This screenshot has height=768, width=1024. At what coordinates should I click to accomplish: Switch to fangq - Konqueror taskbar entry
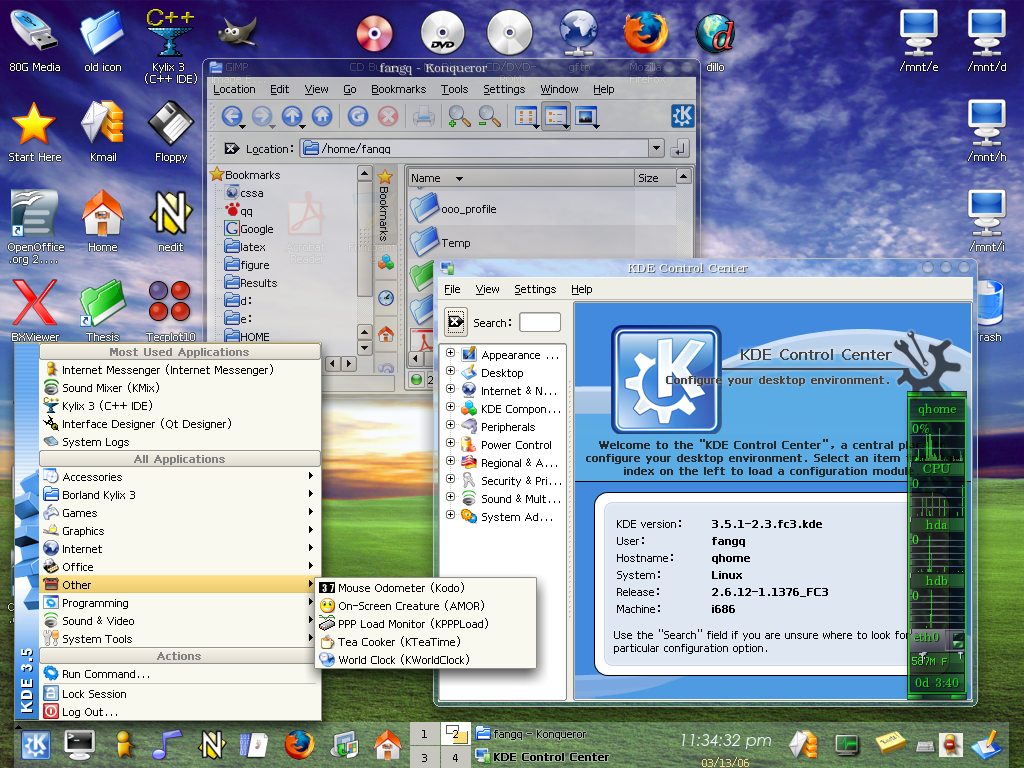coord(531,734)
